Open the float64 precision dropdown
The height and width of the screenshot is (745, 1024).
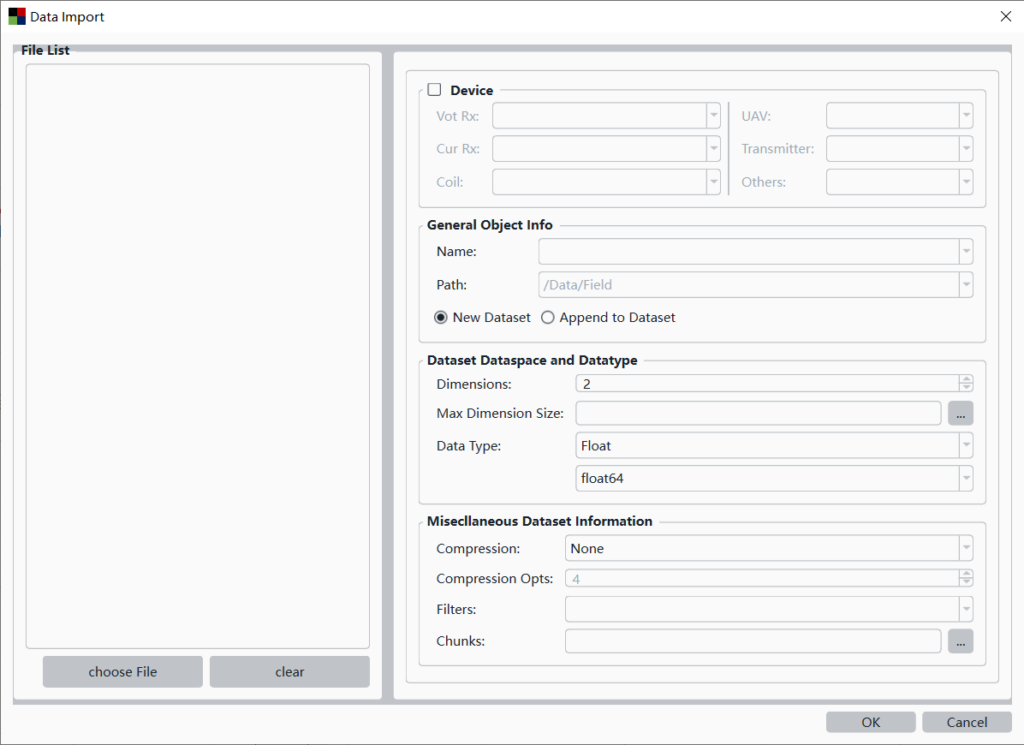pos(965,479)
